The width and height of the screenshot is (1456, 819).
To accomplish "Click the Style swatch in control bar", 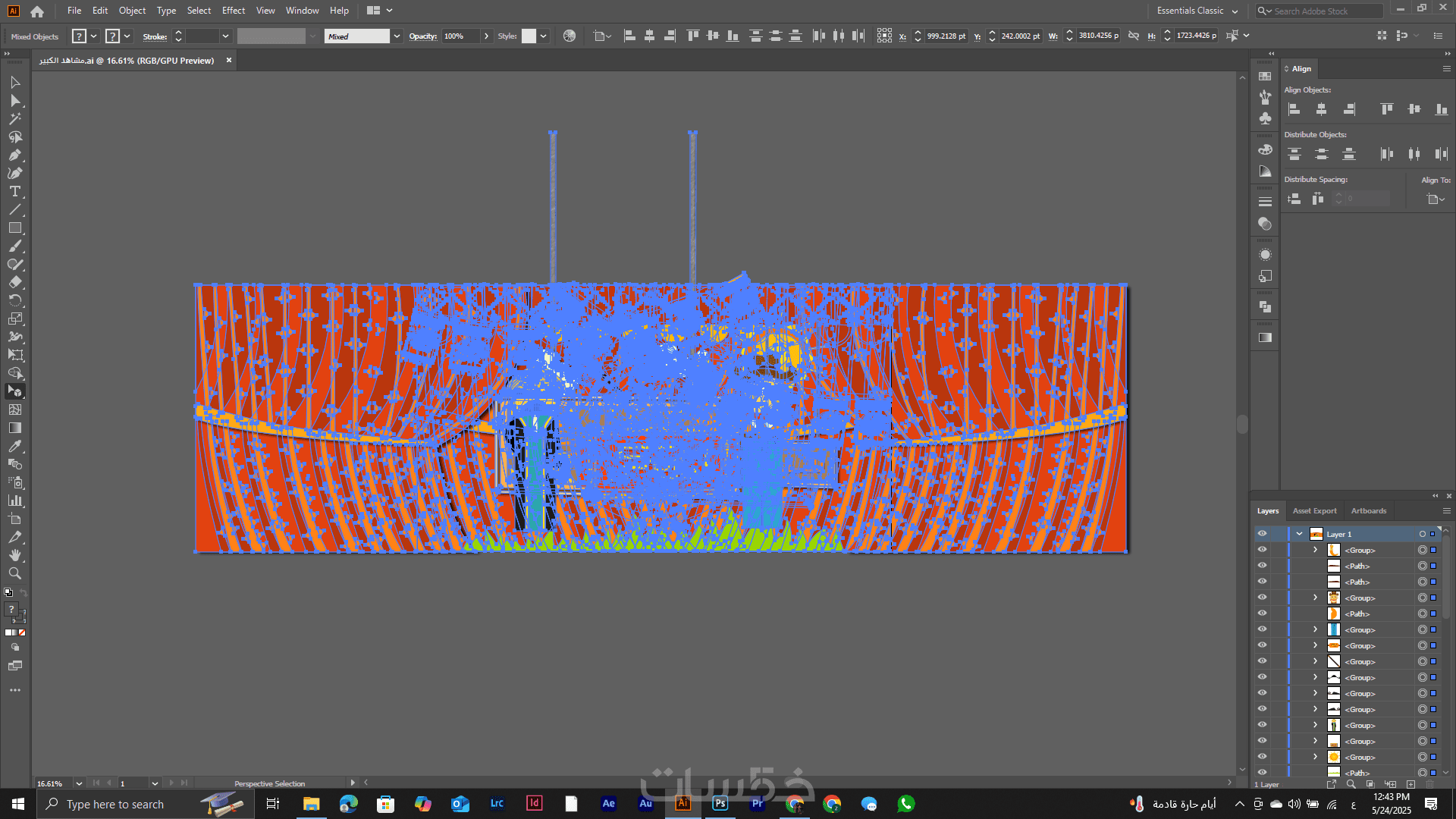I will 529,36.
